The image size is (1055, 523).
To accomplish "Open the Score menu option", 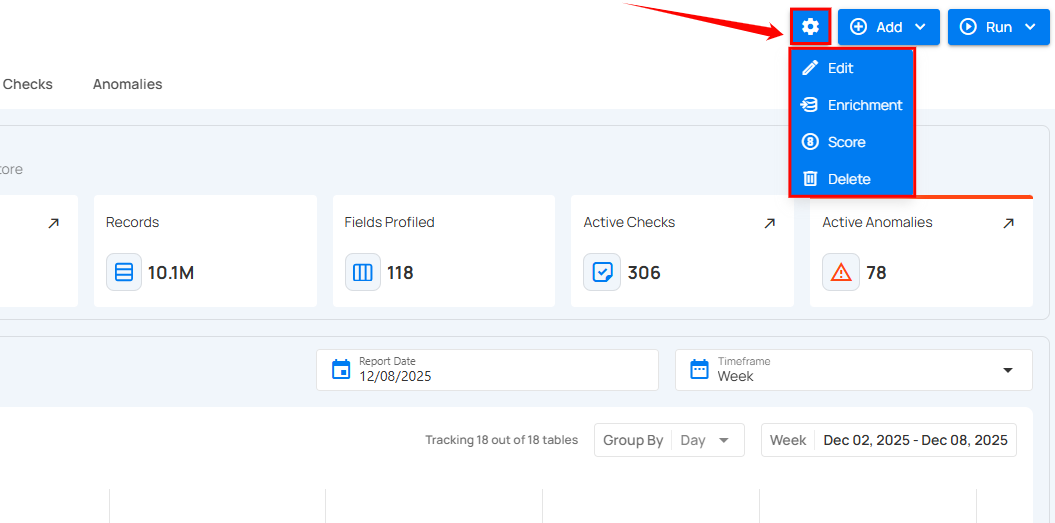I will pyautogui.click(x=846, y=142).
